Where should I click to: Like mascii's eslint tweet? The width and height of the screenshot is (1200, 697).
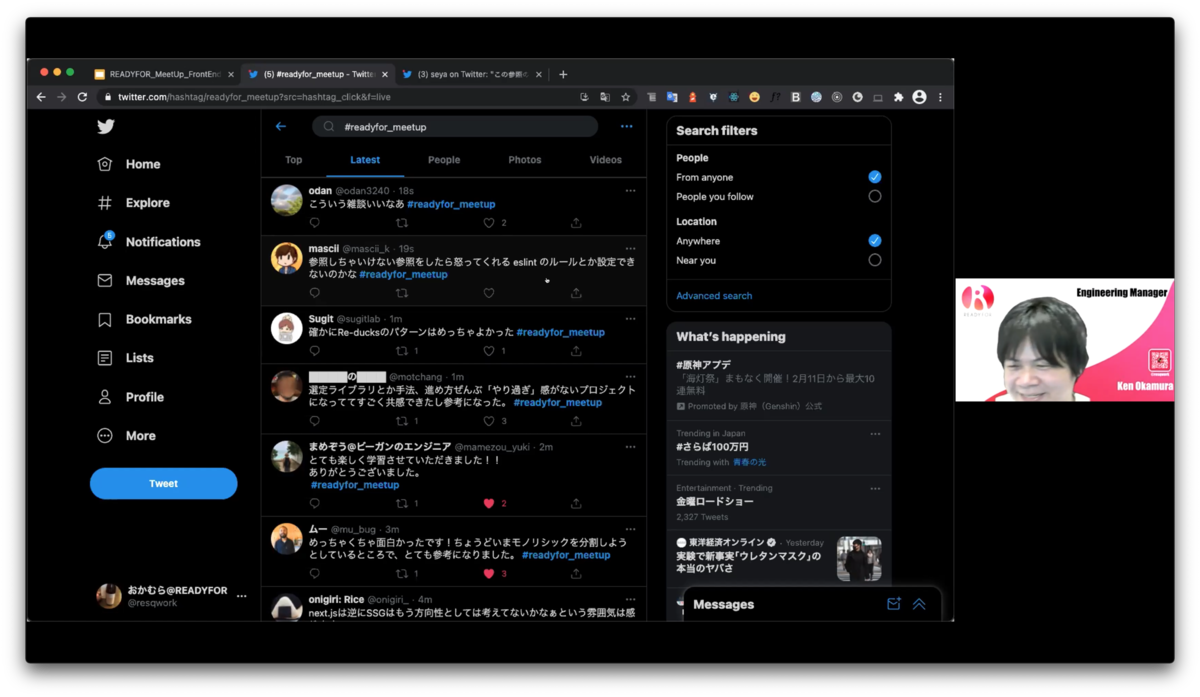489,293
